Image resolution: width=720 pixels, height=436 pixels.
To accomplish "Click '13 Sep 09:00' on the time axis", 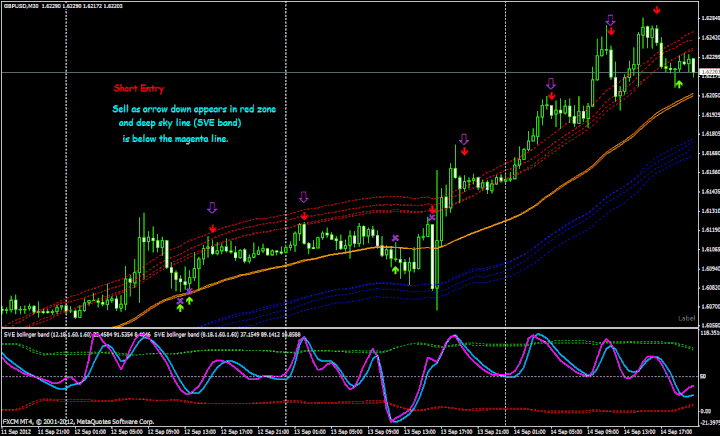I will (384, 432).
